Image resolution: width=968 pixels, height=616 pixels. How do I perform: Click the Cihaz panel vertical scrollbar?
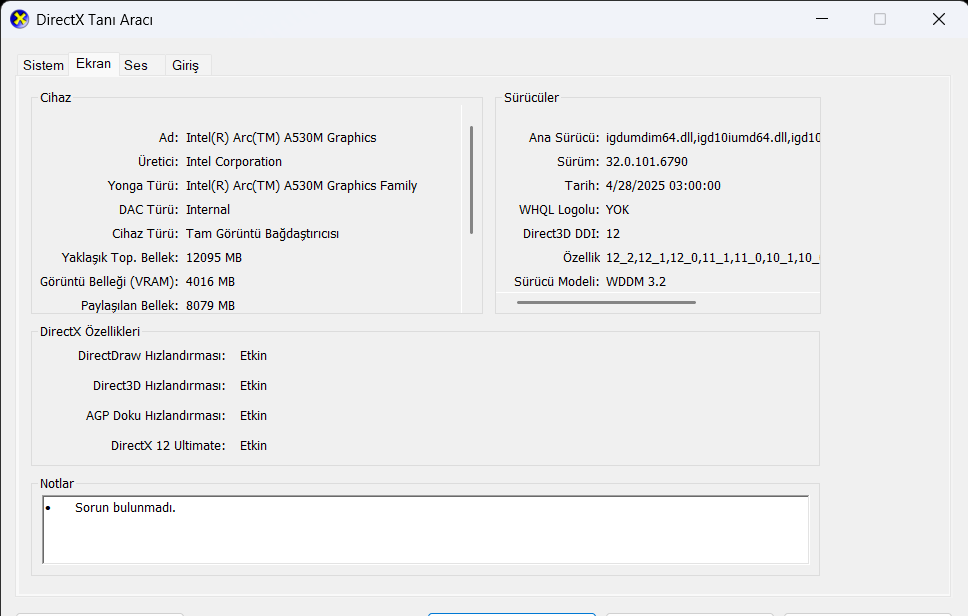coord(471,180)
